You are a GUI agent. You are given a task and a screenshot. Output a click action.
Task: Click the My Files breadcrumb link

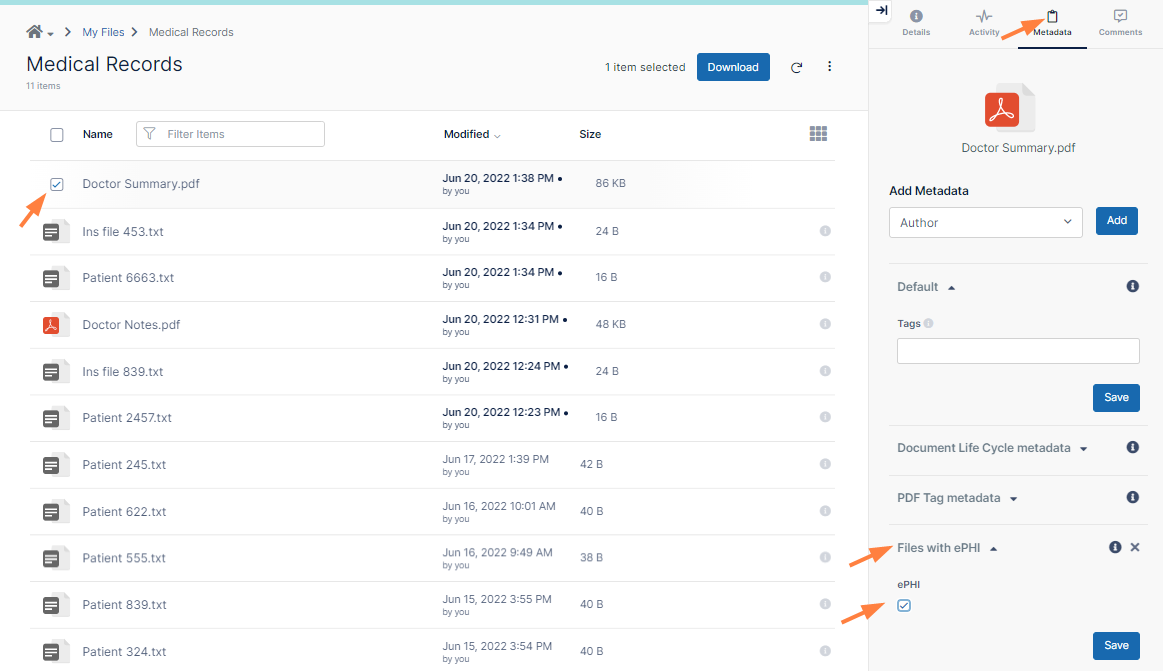tap(103, 32)
